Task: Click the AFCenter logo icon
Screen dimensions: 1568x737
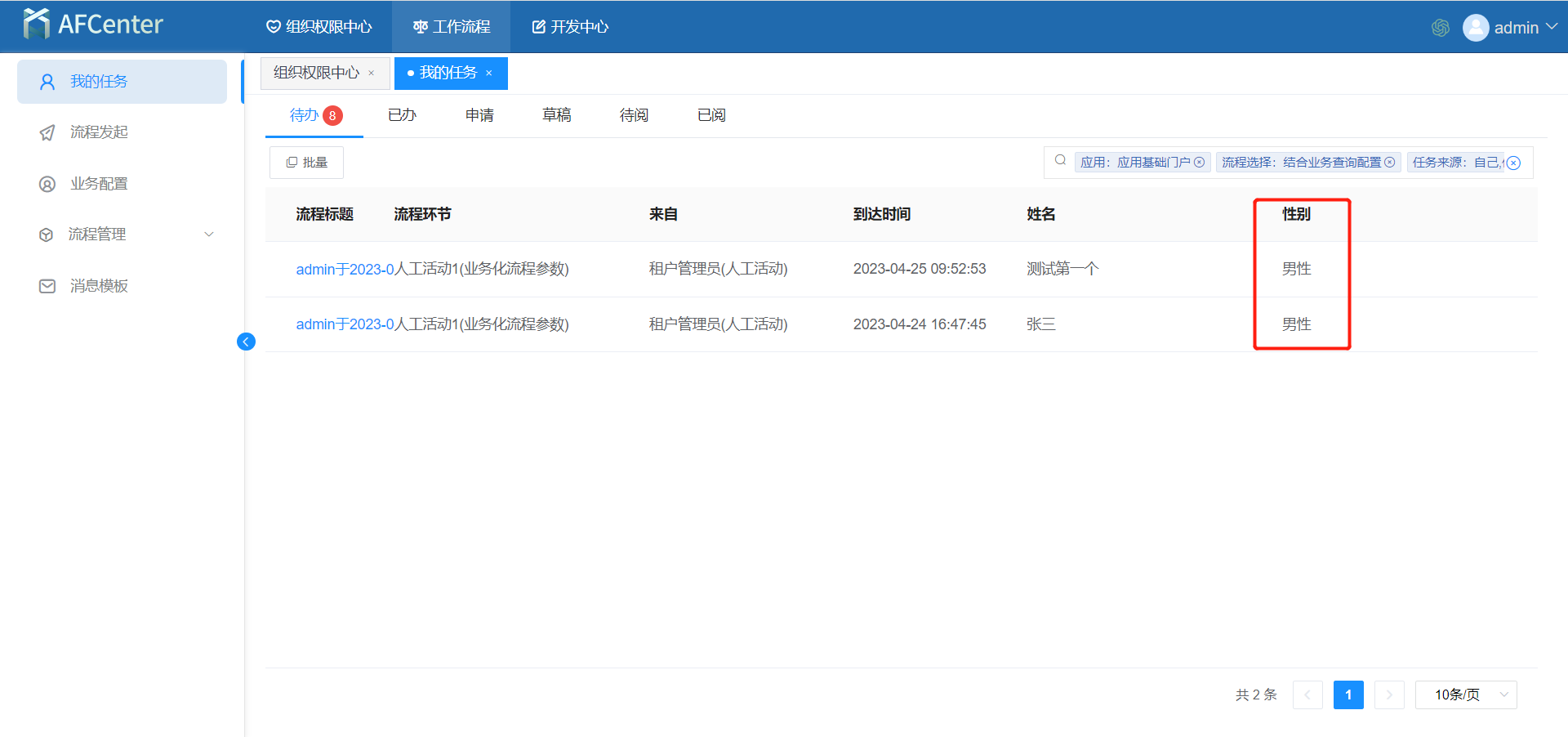Action: tap(37, 25)
